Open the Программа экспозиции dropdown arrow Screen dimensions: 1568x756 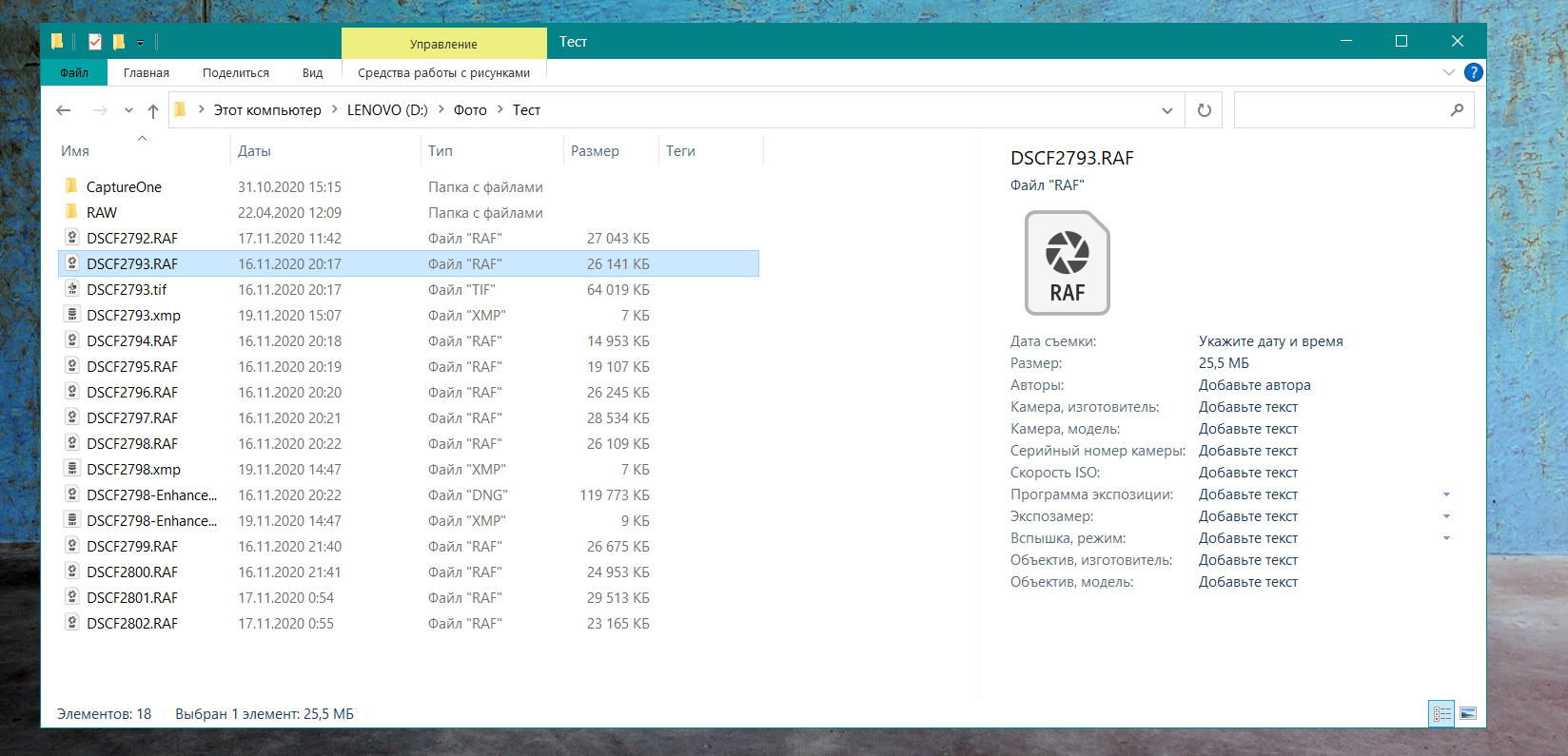pos(1446,494)
